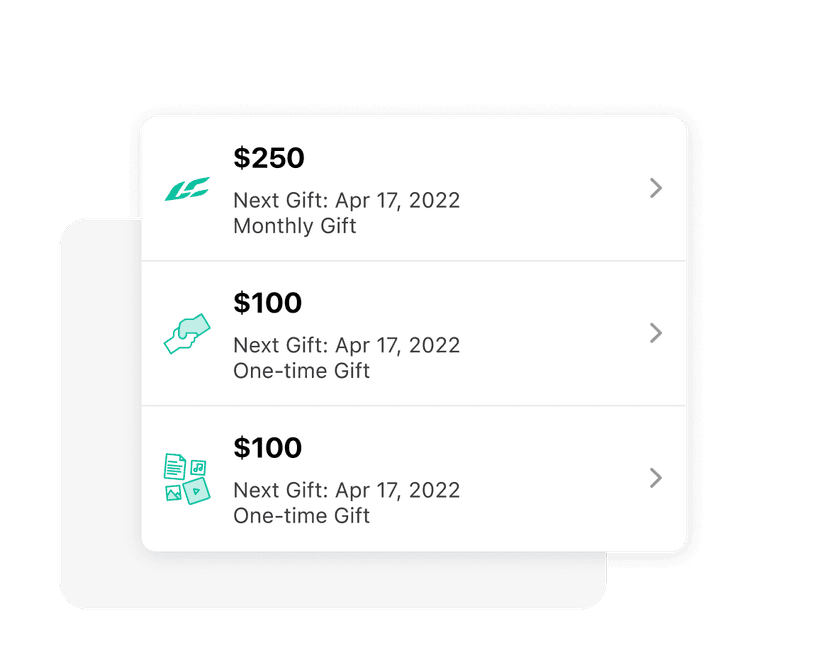Expand the $250 Monthly Gift row chevron
The height and width of the screenshot is (655, 828).
point(655,188)
